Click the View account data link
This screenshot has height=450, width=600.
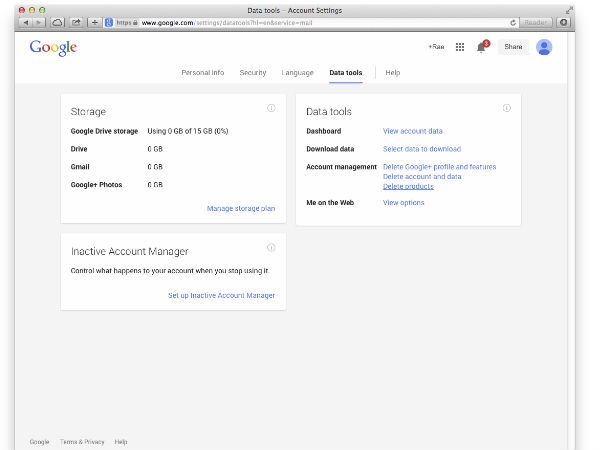pos(412,131)
